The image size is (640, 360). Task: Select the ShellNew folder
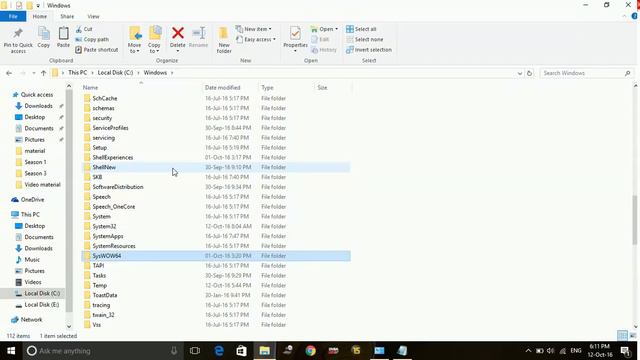click(x=216, y=167)
